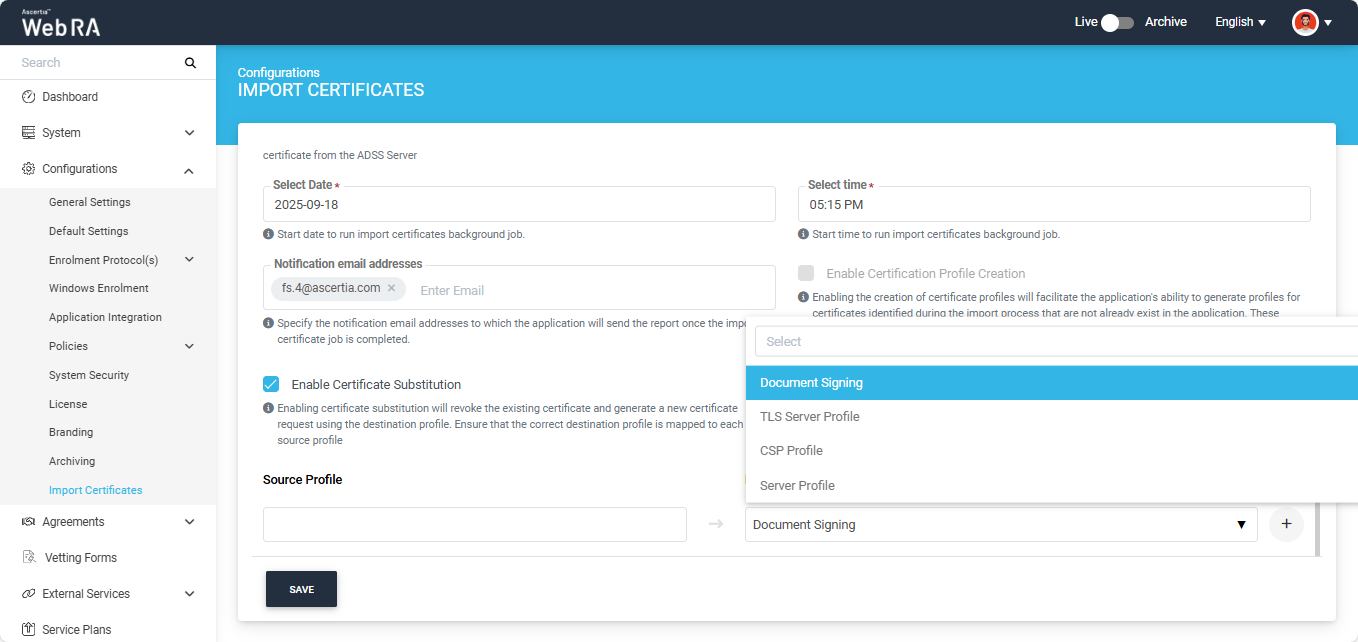Viewport: 1358px width, 642px height.
Task: Click the user avatar in header
Action: click(1305, 22)
